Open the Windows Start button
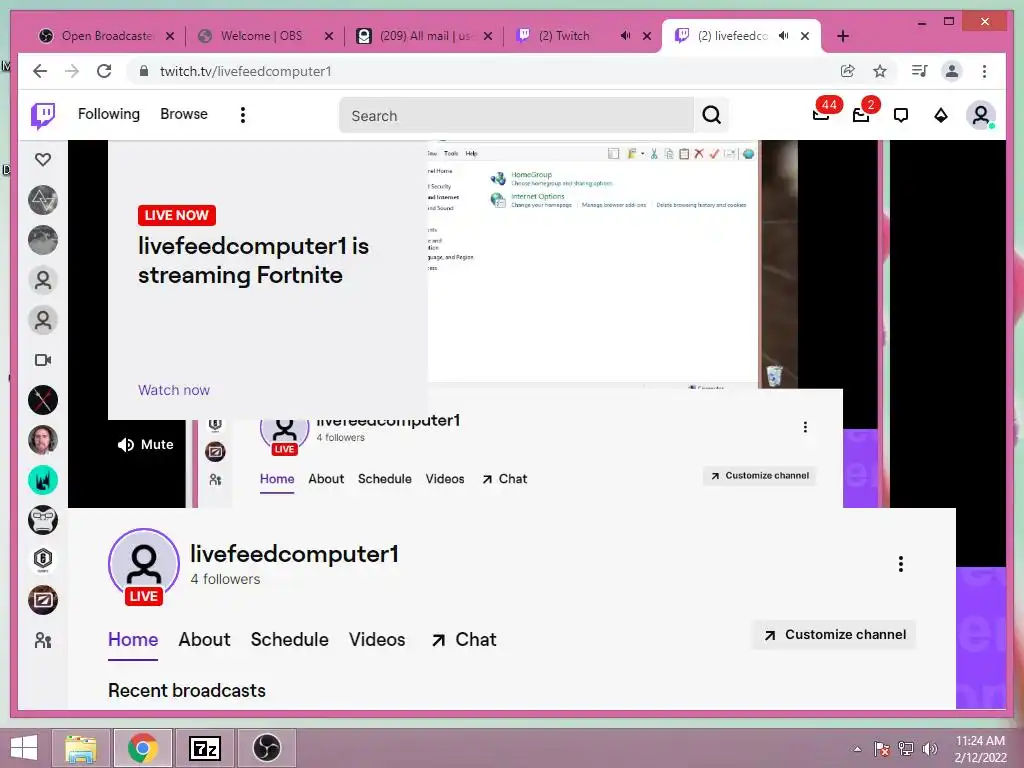The width and height of the screenshot is (1024, 768). click(24, 748)
